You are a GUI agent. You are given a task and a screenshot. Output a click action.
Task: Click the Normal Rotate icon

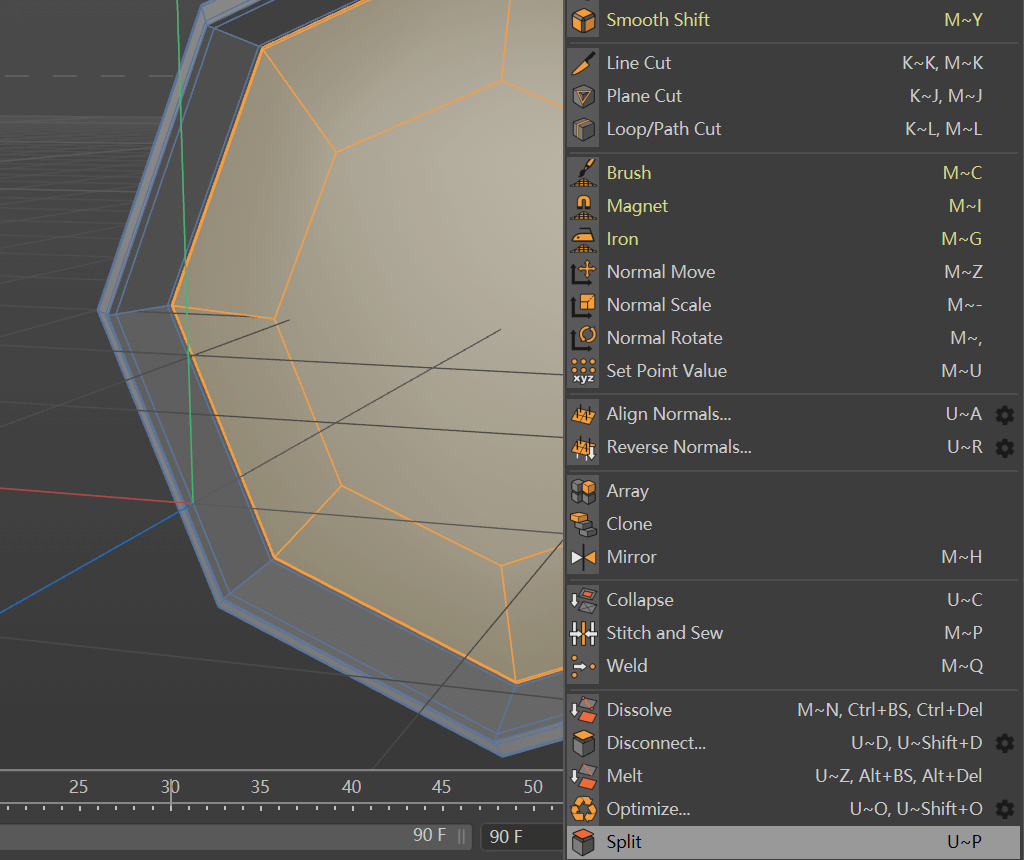click(583, 338)
